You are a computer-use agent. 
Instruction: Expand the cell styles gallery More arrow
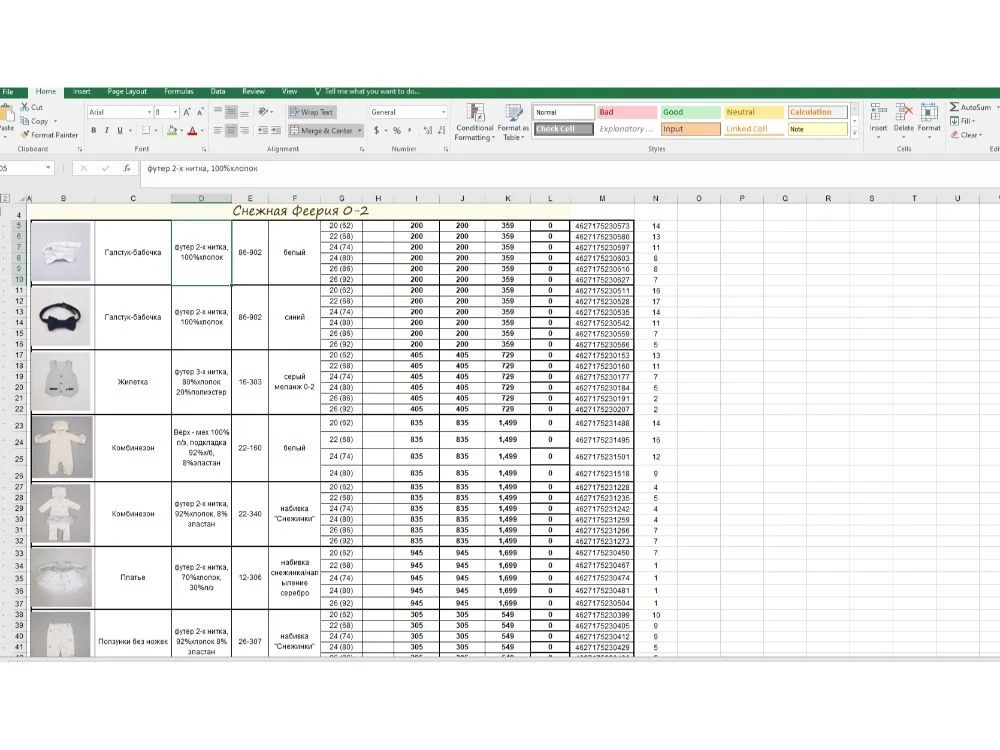854,133
